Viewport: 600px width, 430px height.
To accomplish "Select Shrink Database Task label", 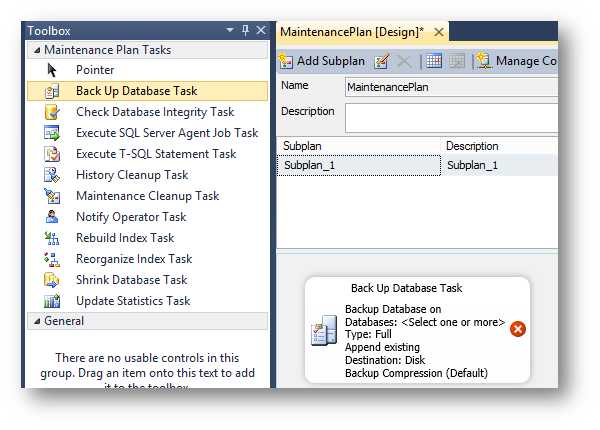I will click(132, 280).
